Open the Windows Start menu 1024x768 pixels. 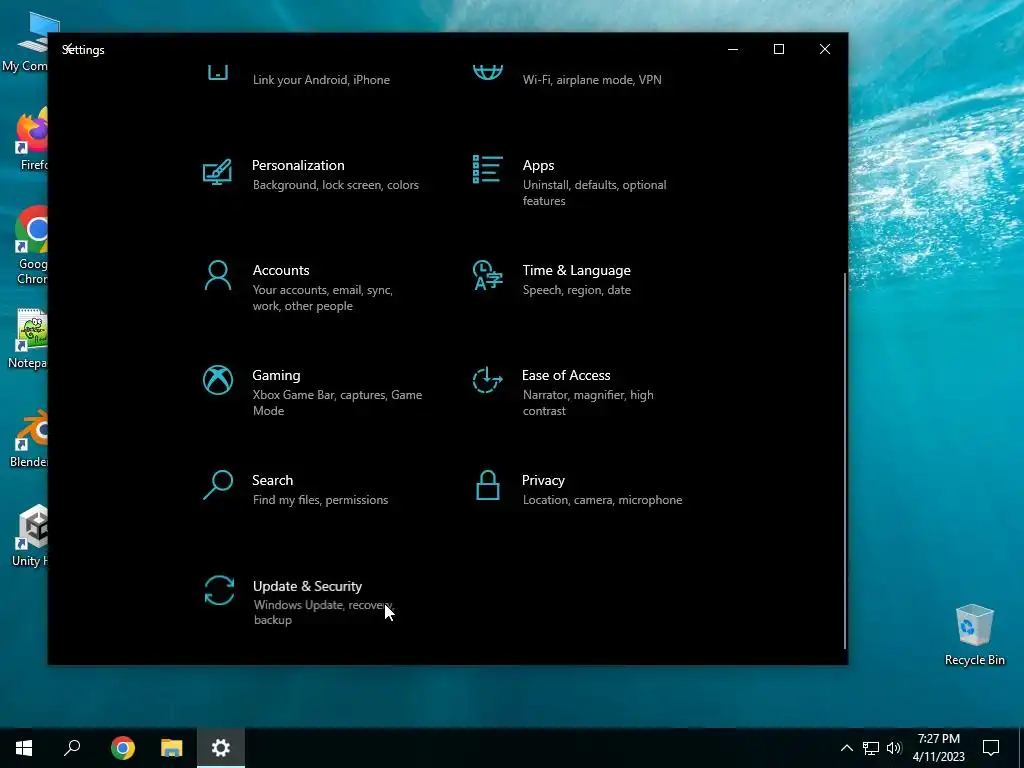24,748
